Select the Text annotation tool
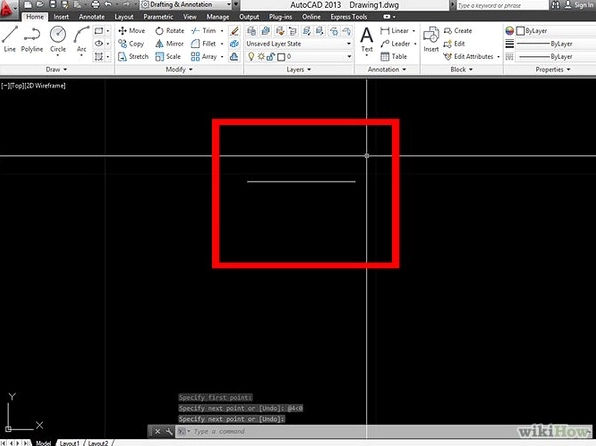This screenshot has height=446, width=596. 366,40
